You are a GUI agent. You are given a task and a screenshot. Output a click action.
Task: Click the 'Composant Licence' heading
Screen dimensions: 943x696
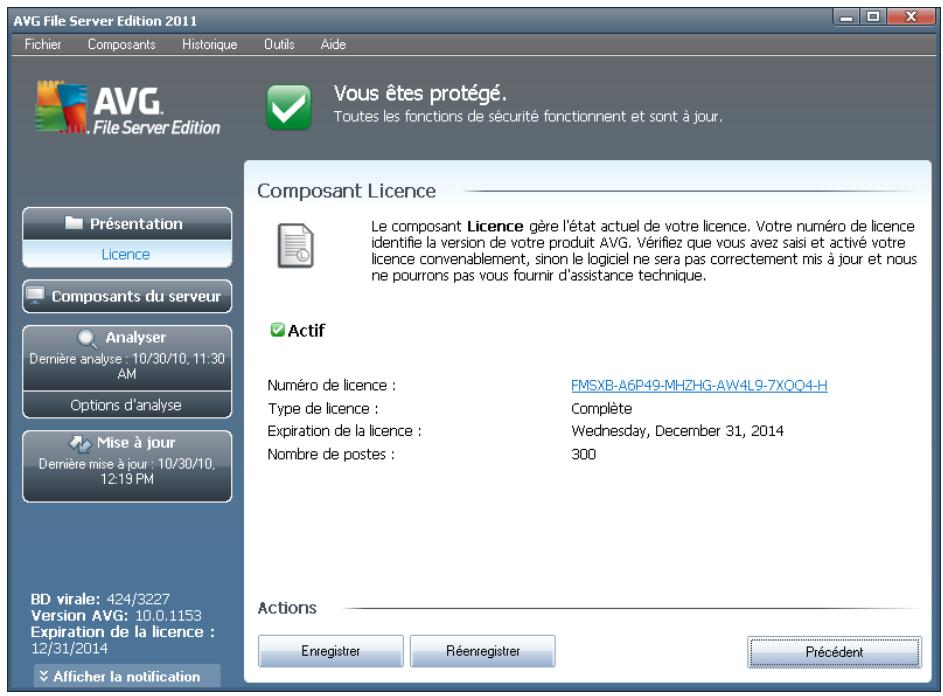pyautogui.click(x=346, y=191)
